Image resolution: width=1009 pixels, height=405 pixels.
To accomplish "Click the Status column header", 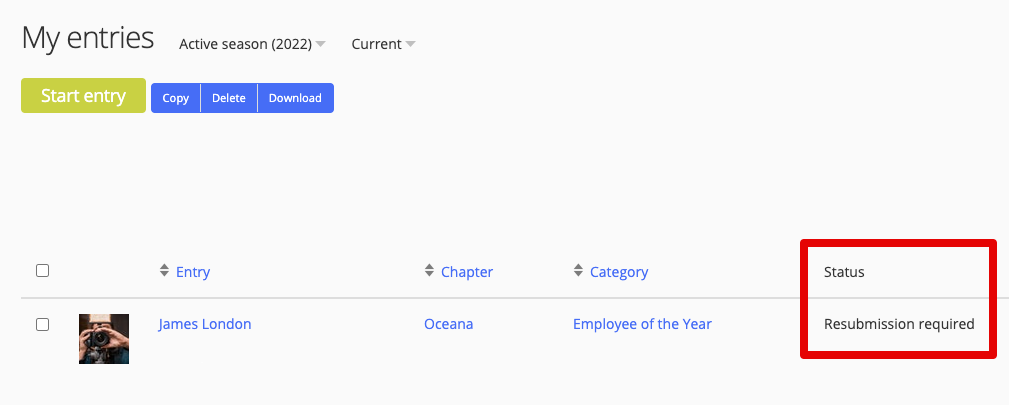I will coord(844,272).
